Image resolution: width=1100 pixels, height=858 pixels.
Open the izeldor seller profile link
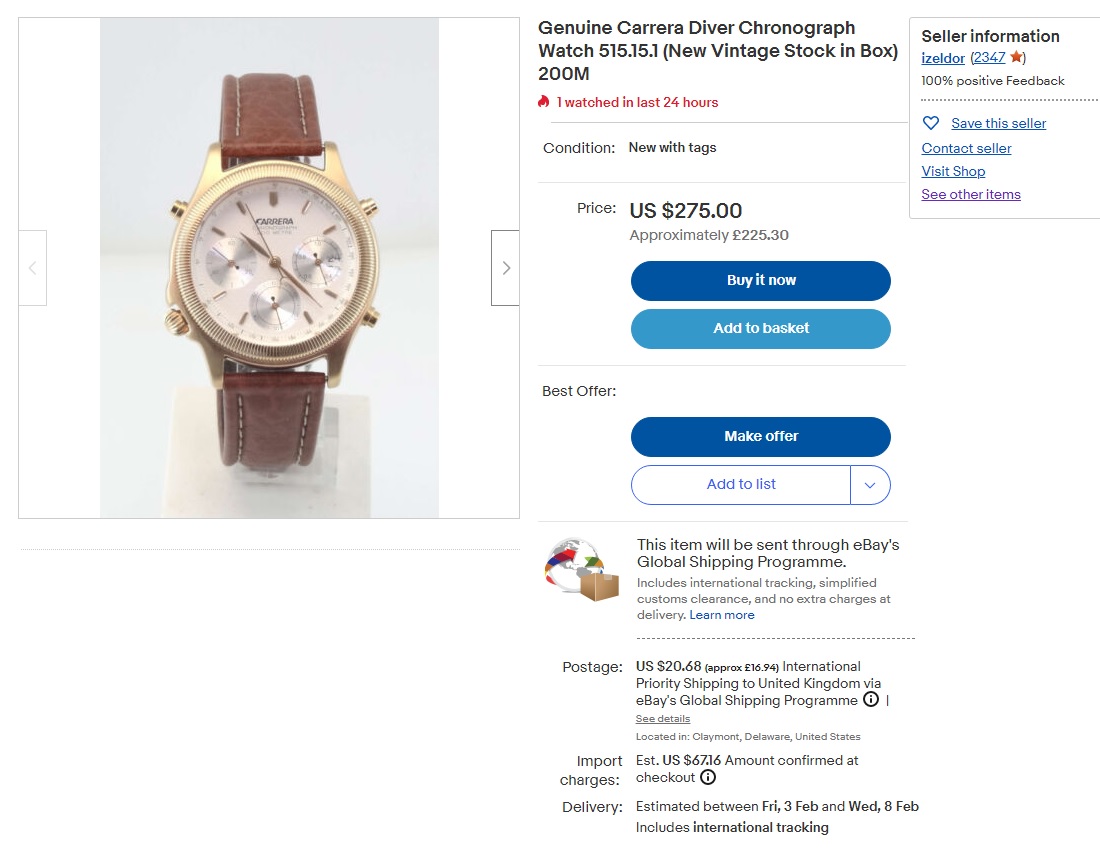pos(941,57)
